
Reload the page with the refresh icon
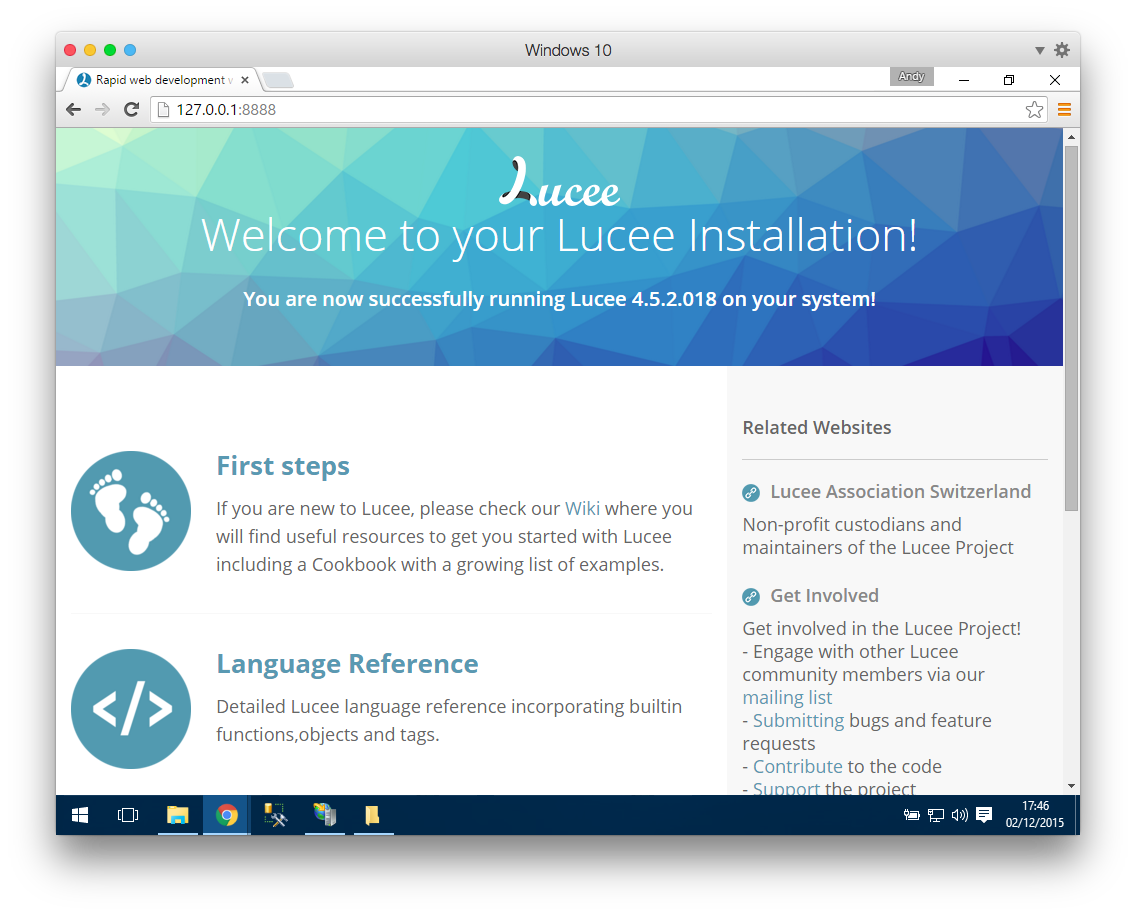tap(131, 109)
